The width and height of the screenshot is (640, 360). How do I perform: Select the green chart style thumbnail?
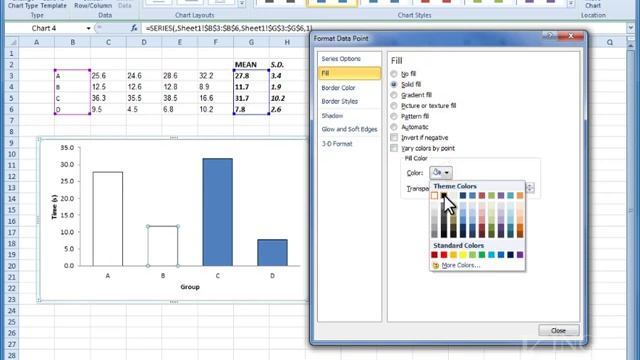tap(488, 3)
